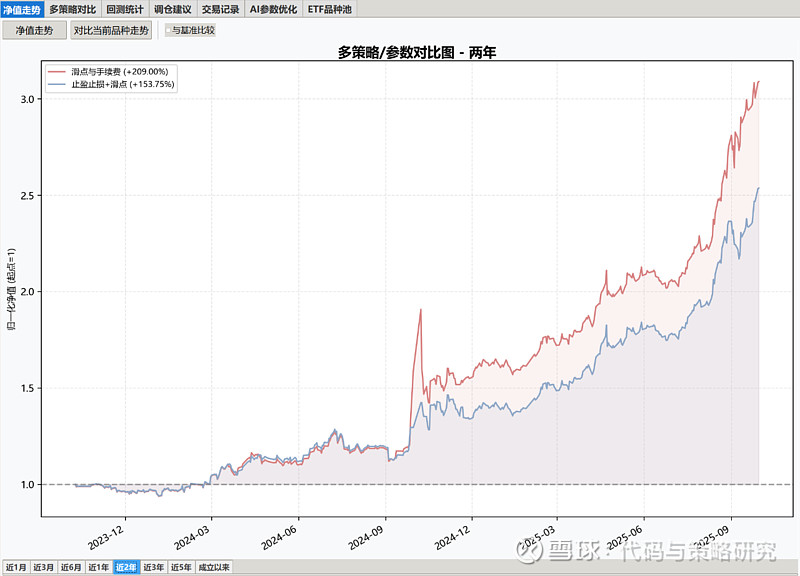This screenshot has height=576, width=800.
Task: Click 对比当前品种走势 button
Action: click(x=111, y=30)
